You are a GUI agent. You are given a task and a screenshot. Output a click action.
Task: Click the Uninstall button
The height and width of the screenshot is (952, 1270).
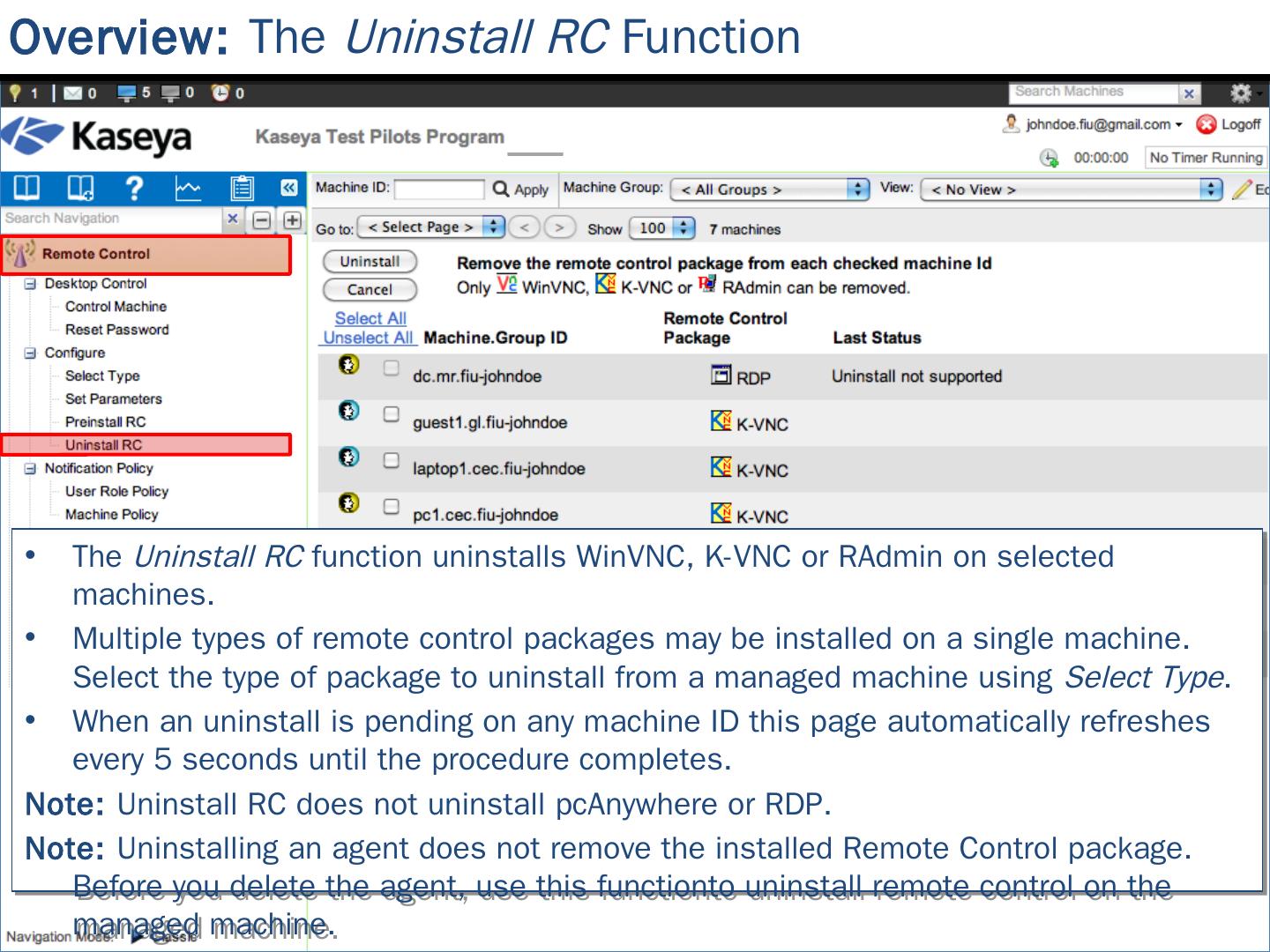pyautogui.click(x=370, y=262)
